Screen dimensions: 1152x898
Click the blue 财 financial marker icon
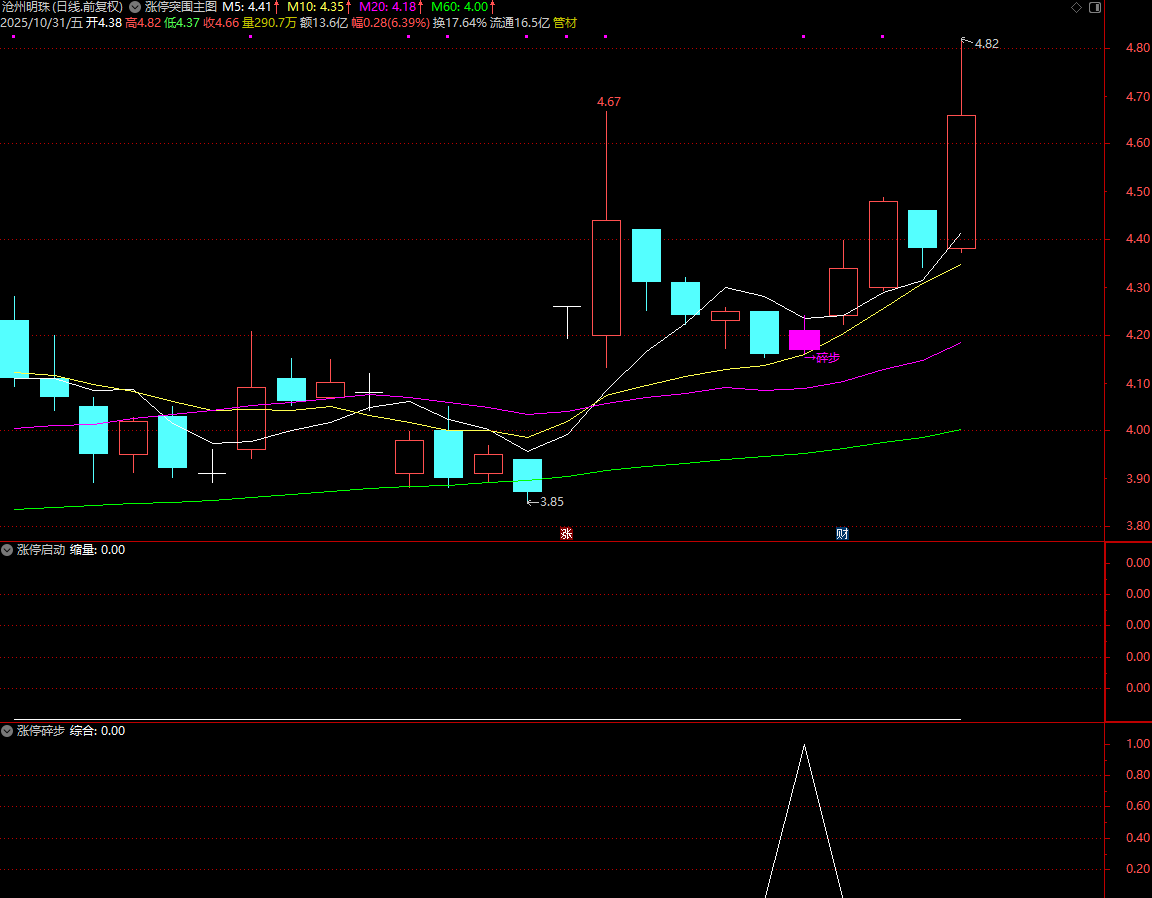[843, 534]
